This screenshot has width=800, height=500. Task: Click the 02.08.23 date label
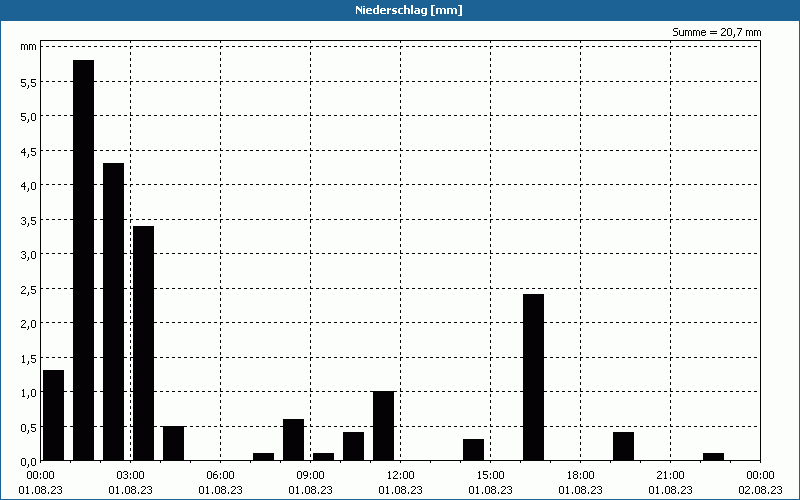point(760,490)
